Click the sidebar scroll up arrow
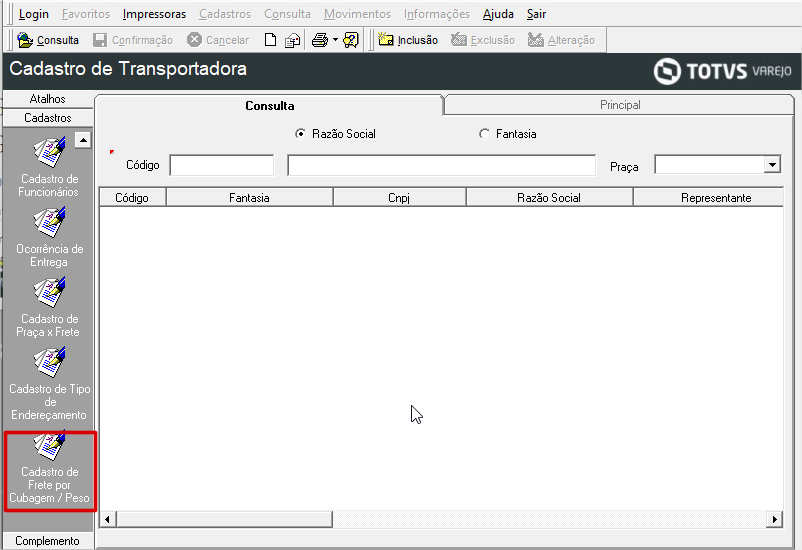Viewport: 802px width, 550px height. pyautogui.click(x=83, y=140)
